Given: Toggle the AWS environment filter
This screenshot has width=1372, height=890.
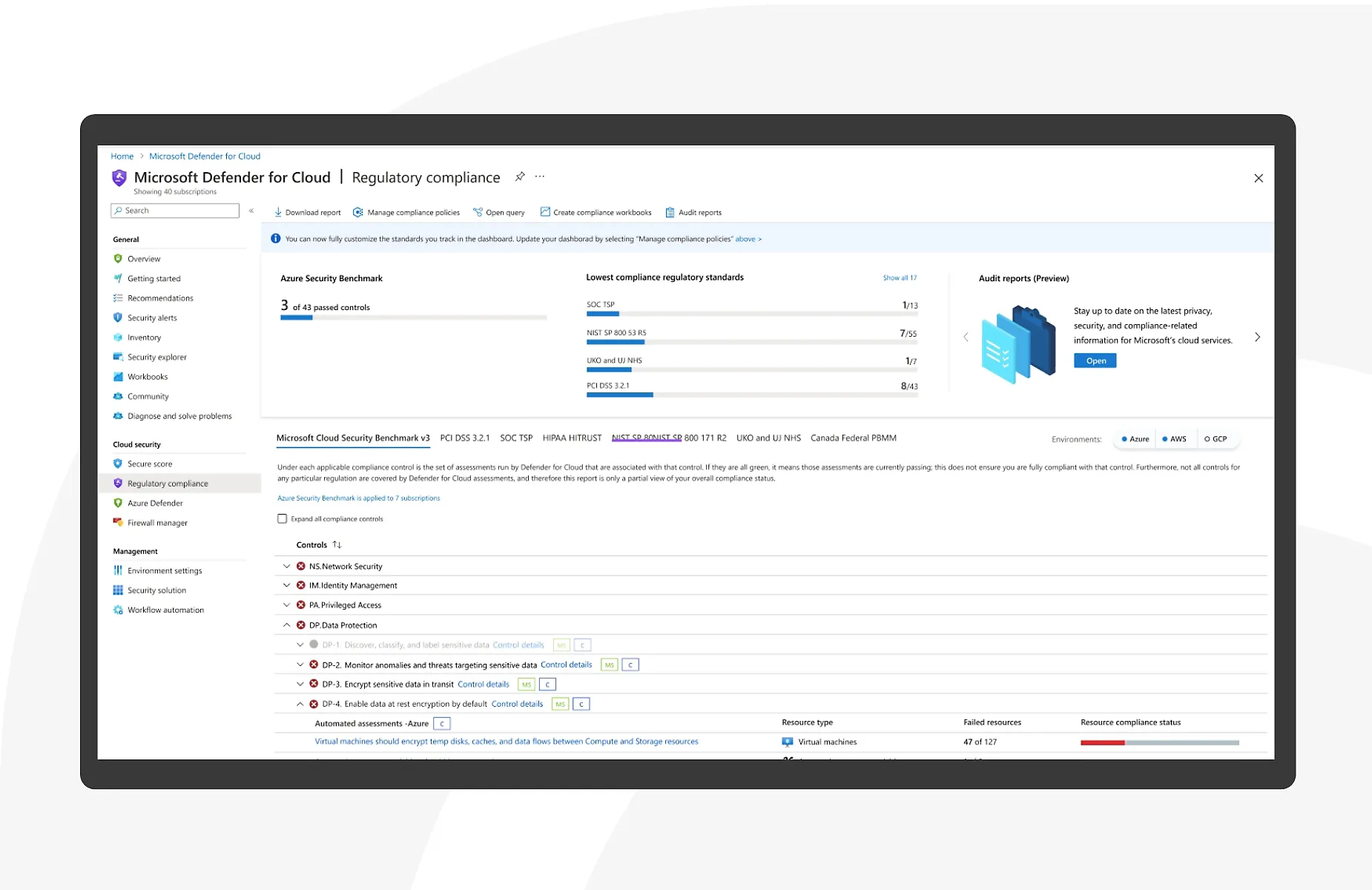Looking at the screenshot, I should tap(1175, 439).
